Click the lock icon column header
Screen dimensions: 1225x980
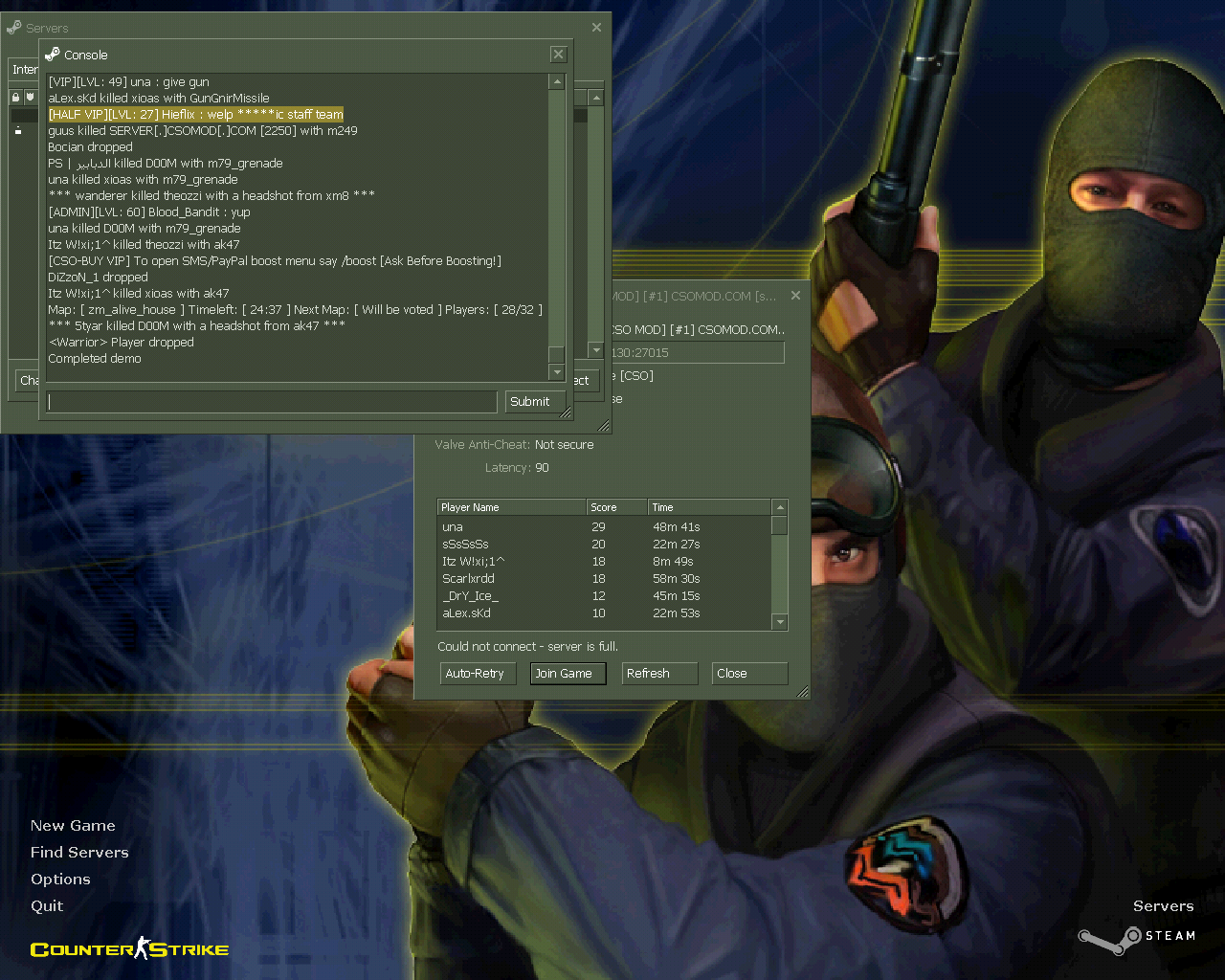15,97
